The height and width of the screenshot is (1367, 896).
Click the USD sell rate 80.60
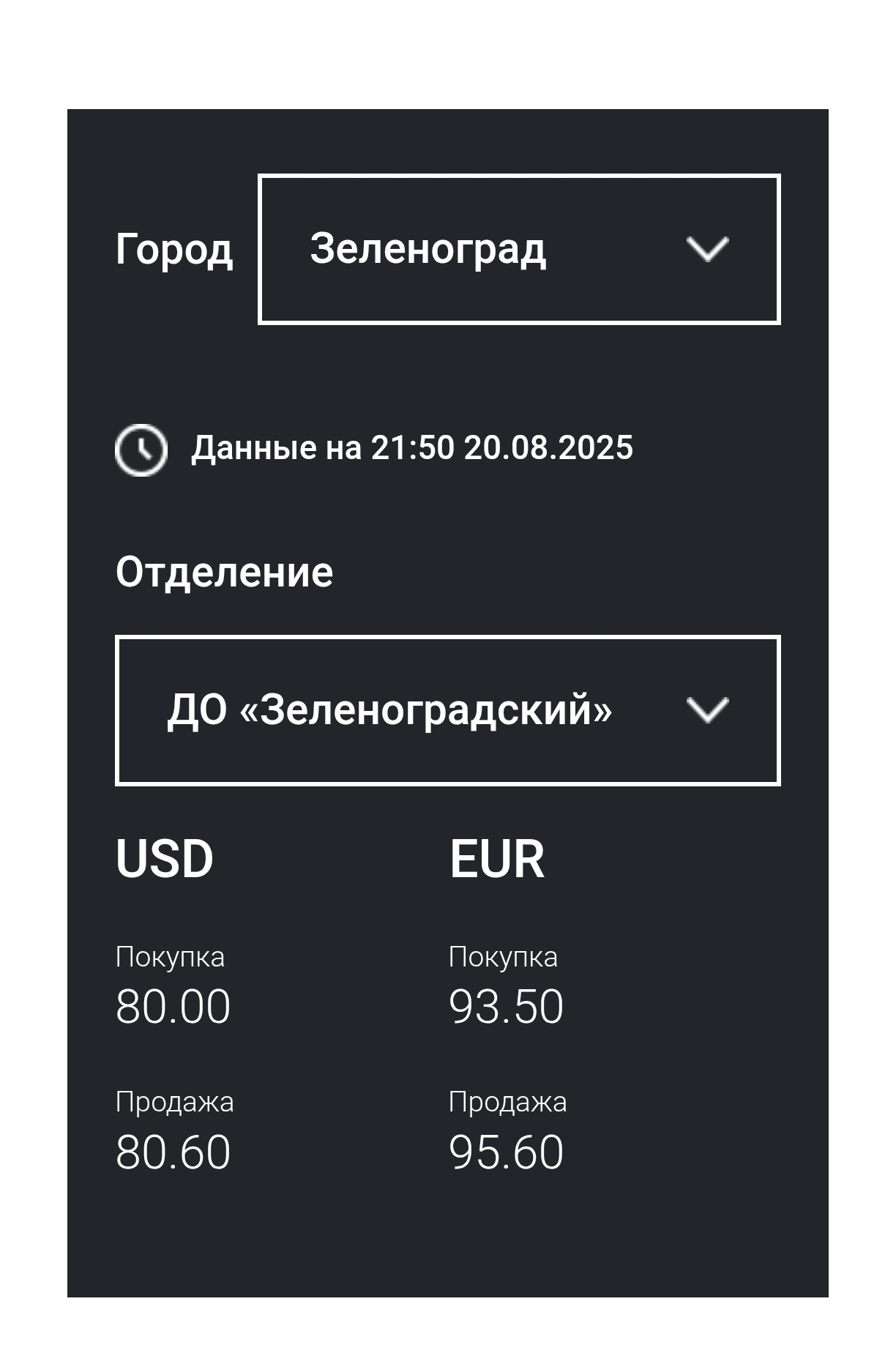(173, 1152)
